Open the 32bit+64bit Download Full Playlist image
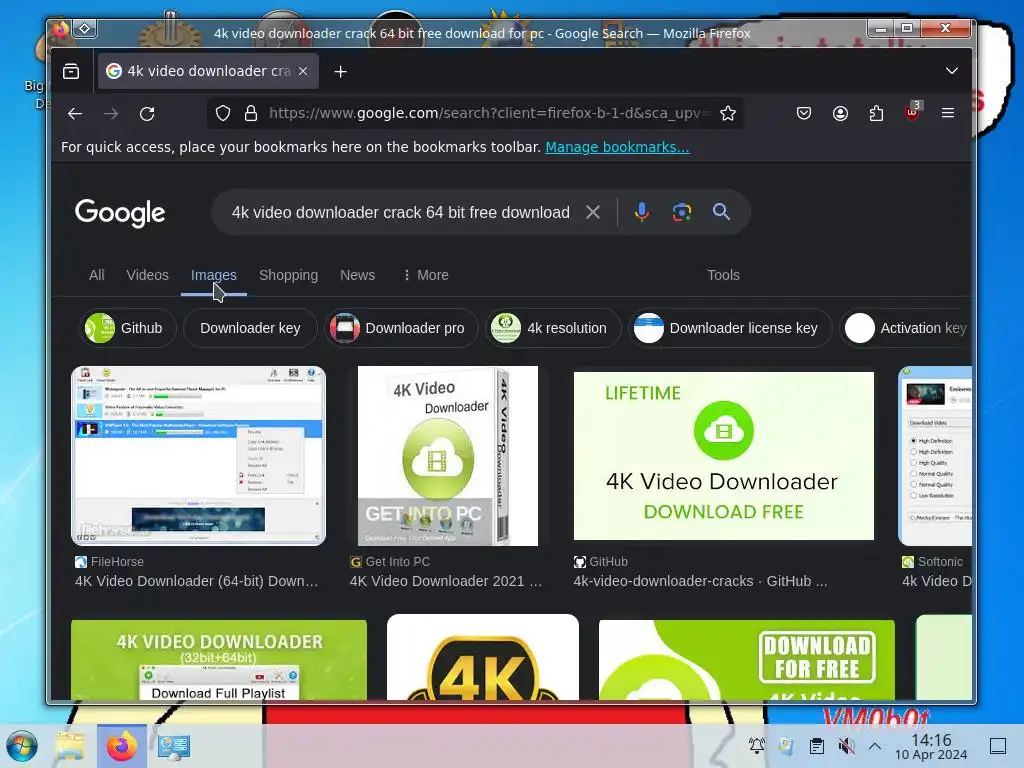Viewport: 1024px width, 768px height. click(219, 660)
